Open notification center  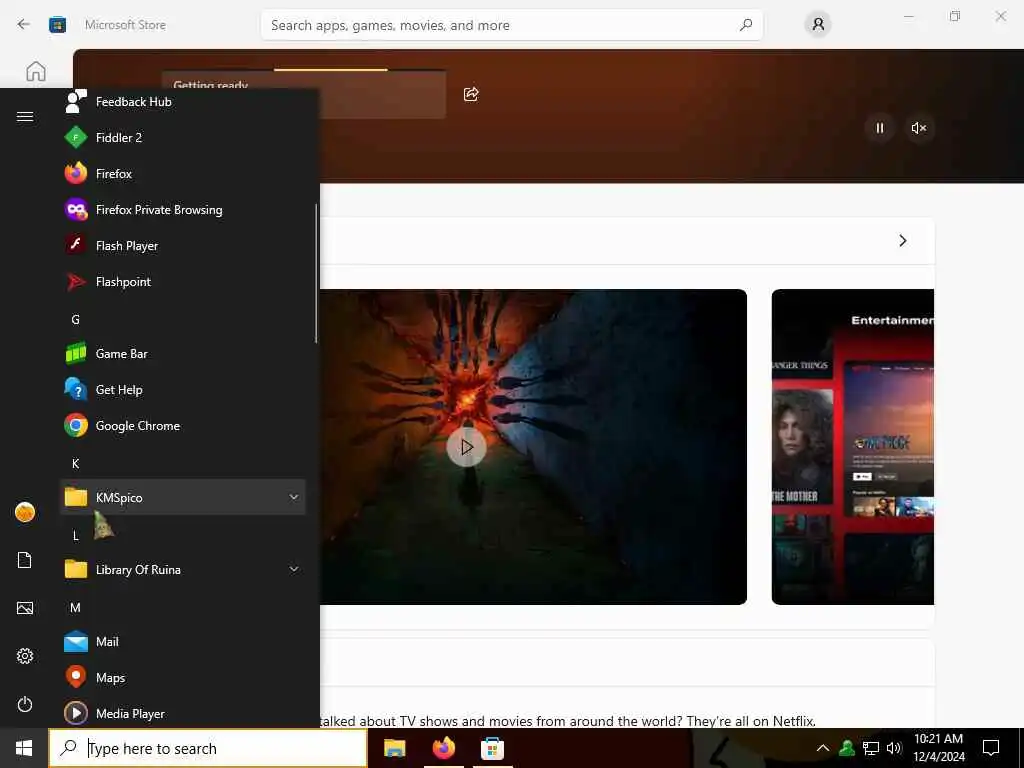[991, 748]
